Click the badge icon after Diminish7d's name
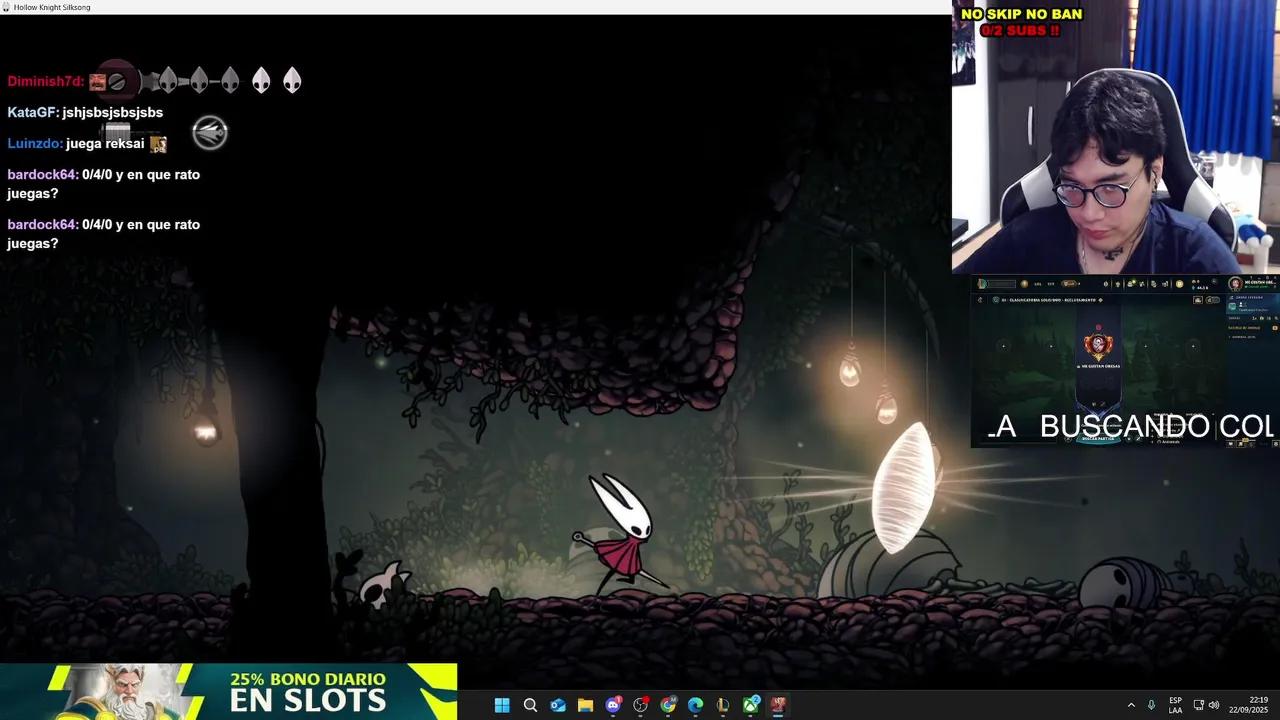1280x720 pixels. 97,82
